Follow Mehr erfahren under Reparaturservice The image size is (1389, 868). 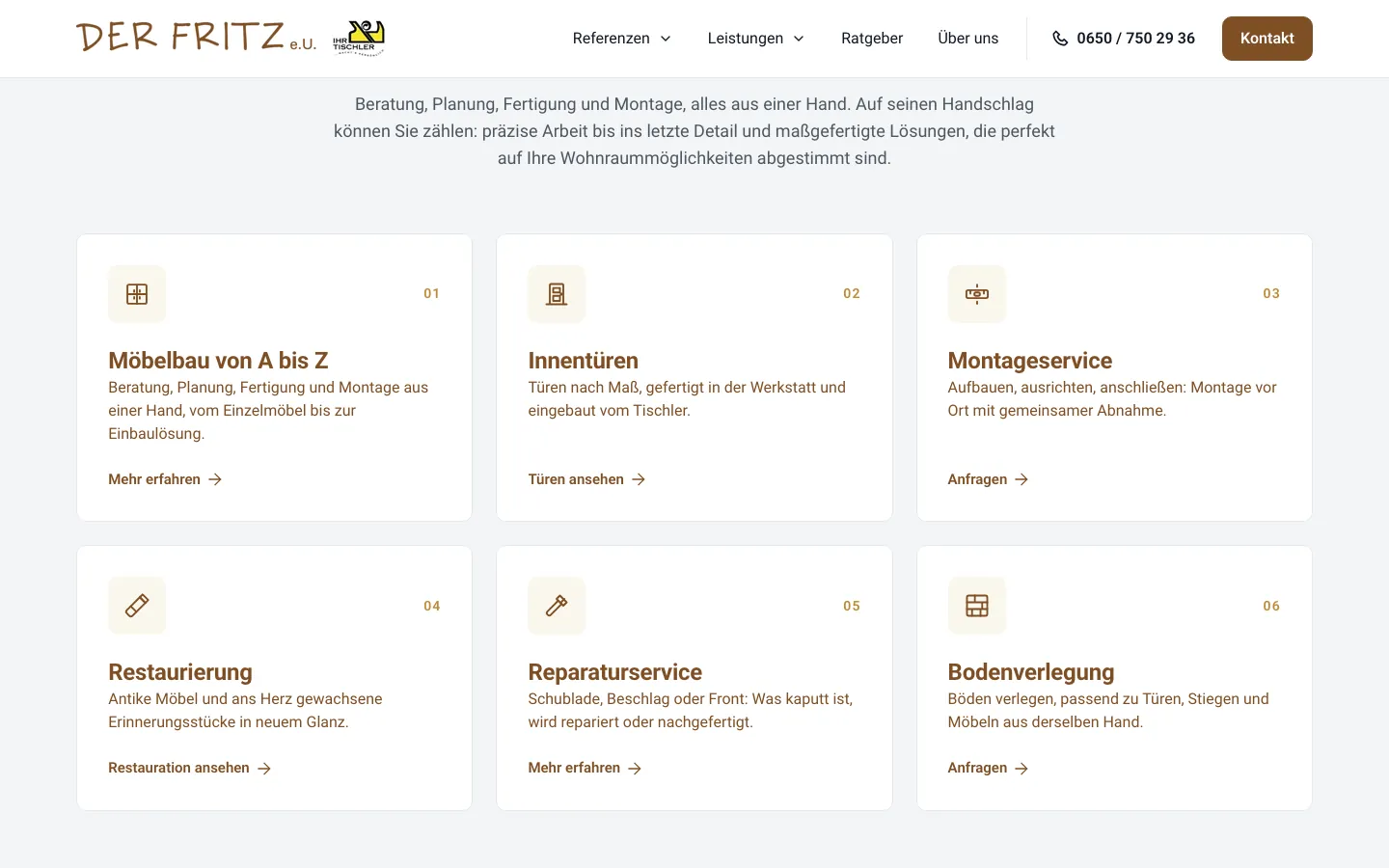coord(585,768)
